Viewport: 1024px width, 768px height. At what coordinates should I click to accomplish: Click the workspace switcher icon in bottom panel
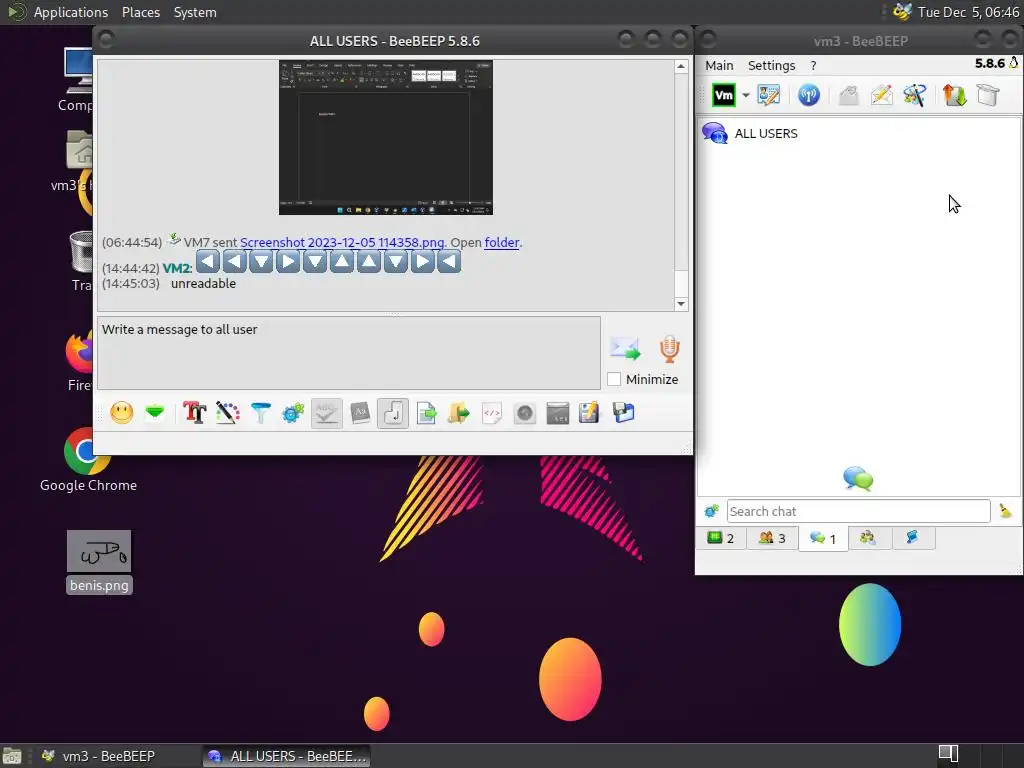point(948,754)
